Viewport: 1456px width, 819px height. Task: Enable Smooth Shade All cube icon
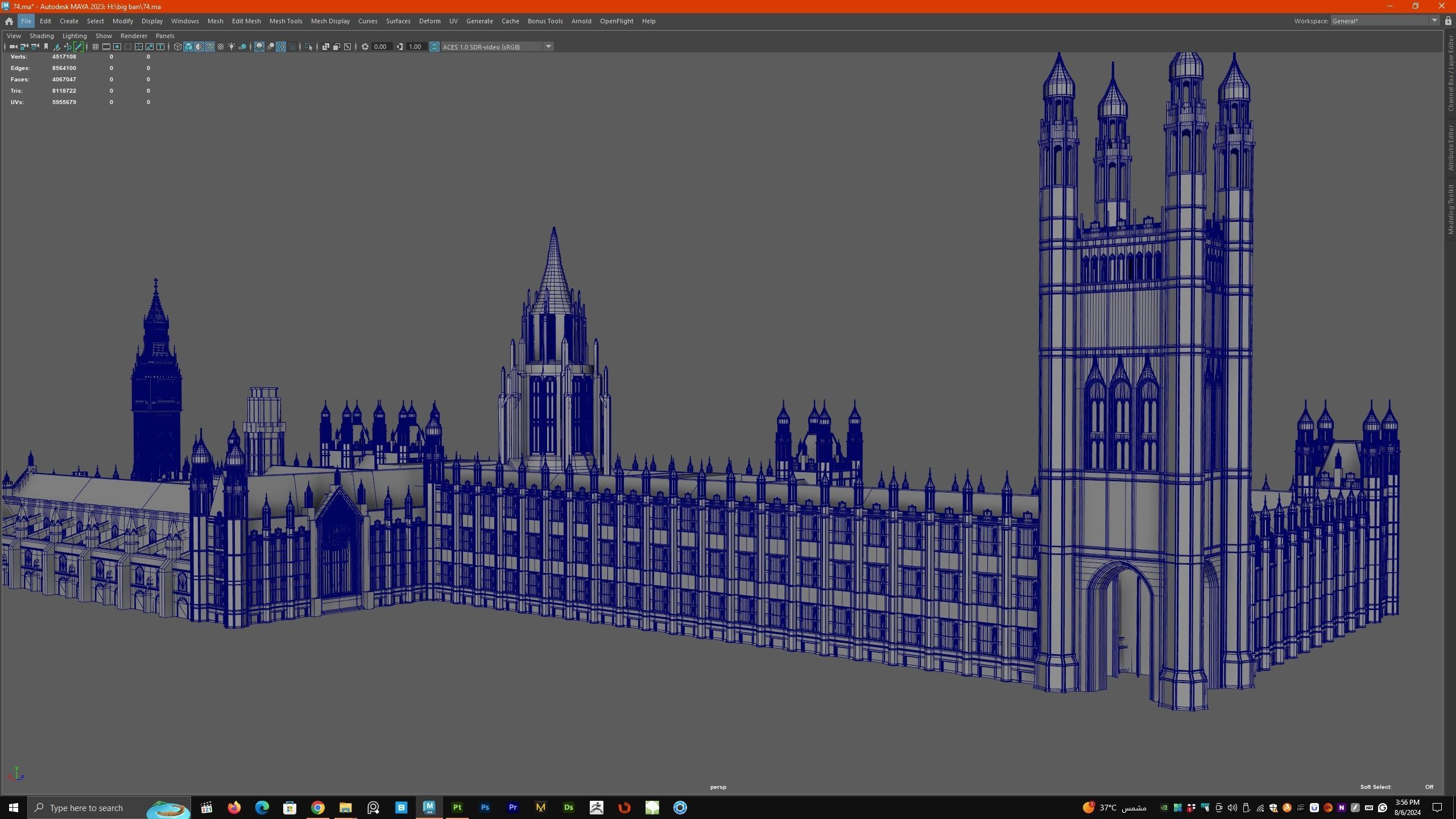pos(188,47)
